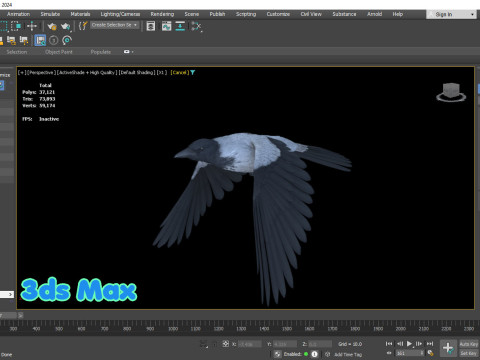Open Create Selection Set dropdown
The image size is (480, 360).
point(115,25)
